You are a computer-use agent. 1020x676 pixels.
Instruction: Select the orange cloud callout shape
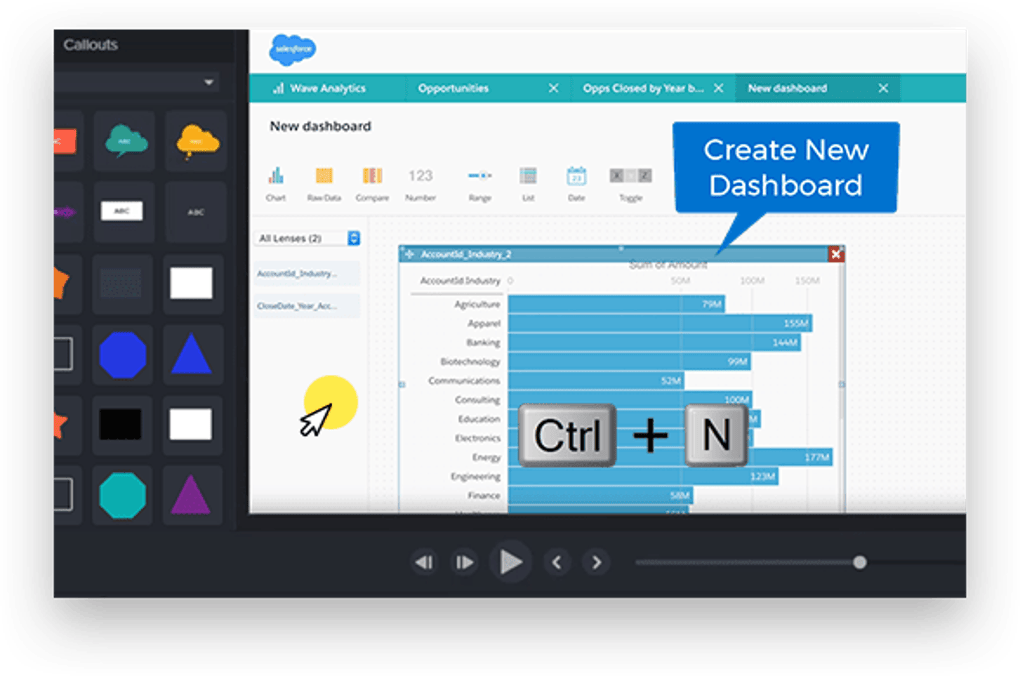pyautogui.click(x=196, y=141)
